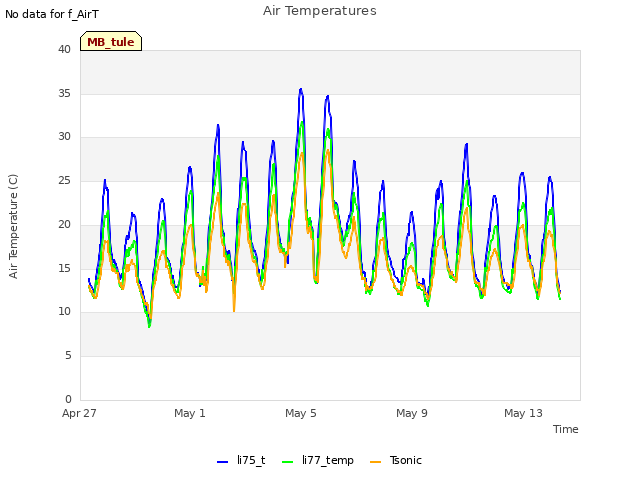Click the 15 y-axis tick label

pos(64,268)
